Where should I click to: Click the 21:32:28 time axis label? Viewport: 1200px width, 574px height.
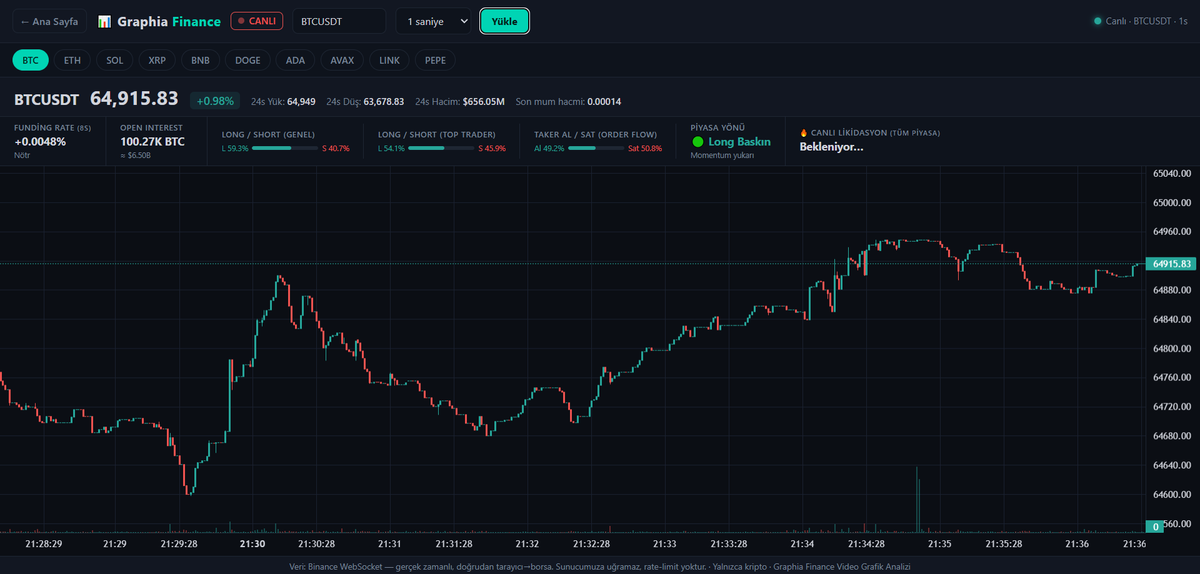tap(591, 543)
